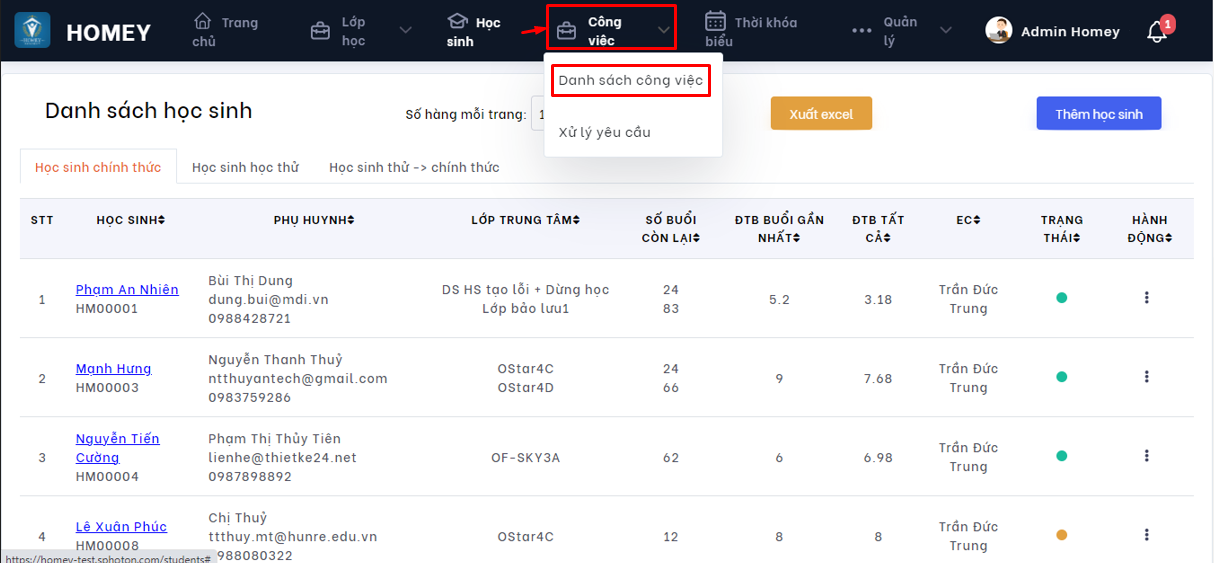
Task: Select Xử lý yêu cầu menu item
Action: pyautogui.click(x=604, y=132)
